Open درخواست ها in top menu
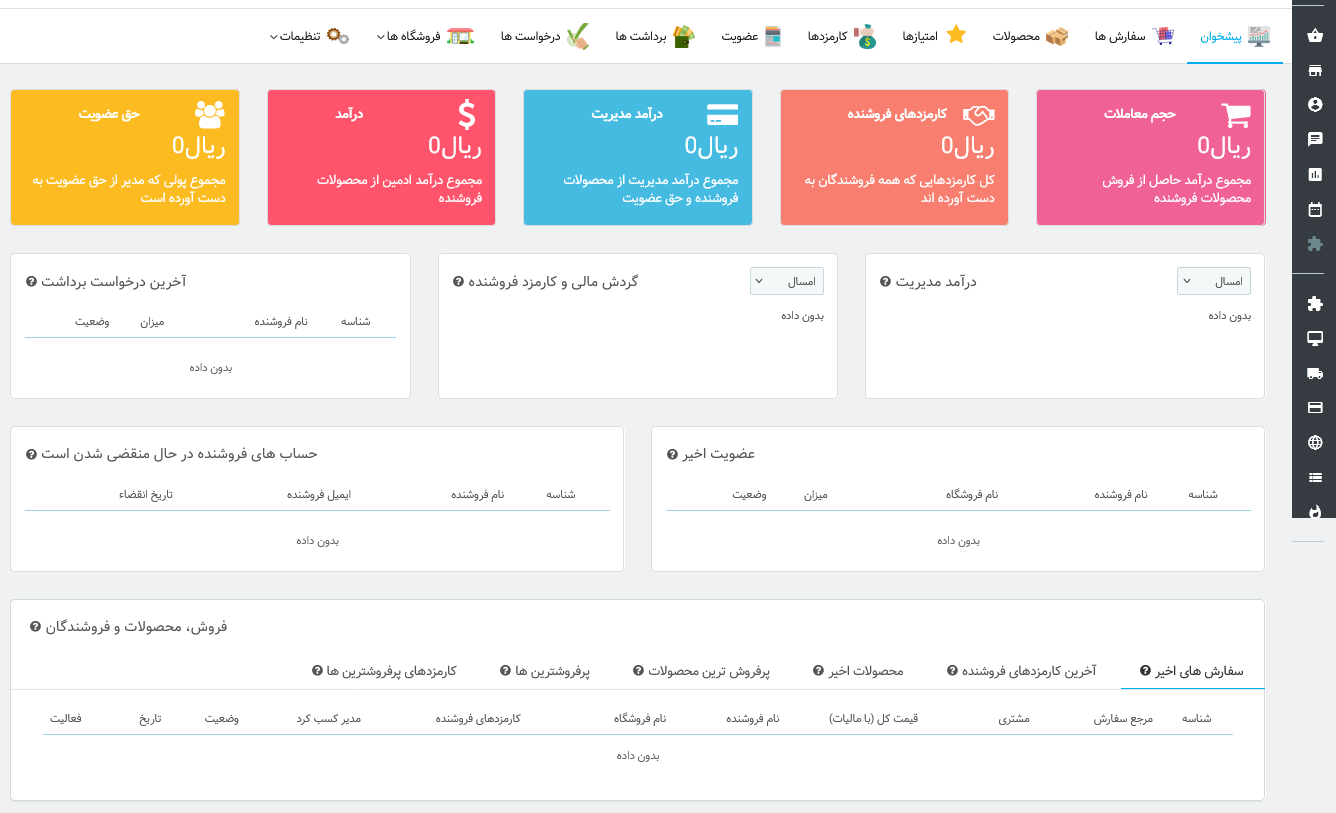This screenshot has width=1336, height=813. (545, 36)
